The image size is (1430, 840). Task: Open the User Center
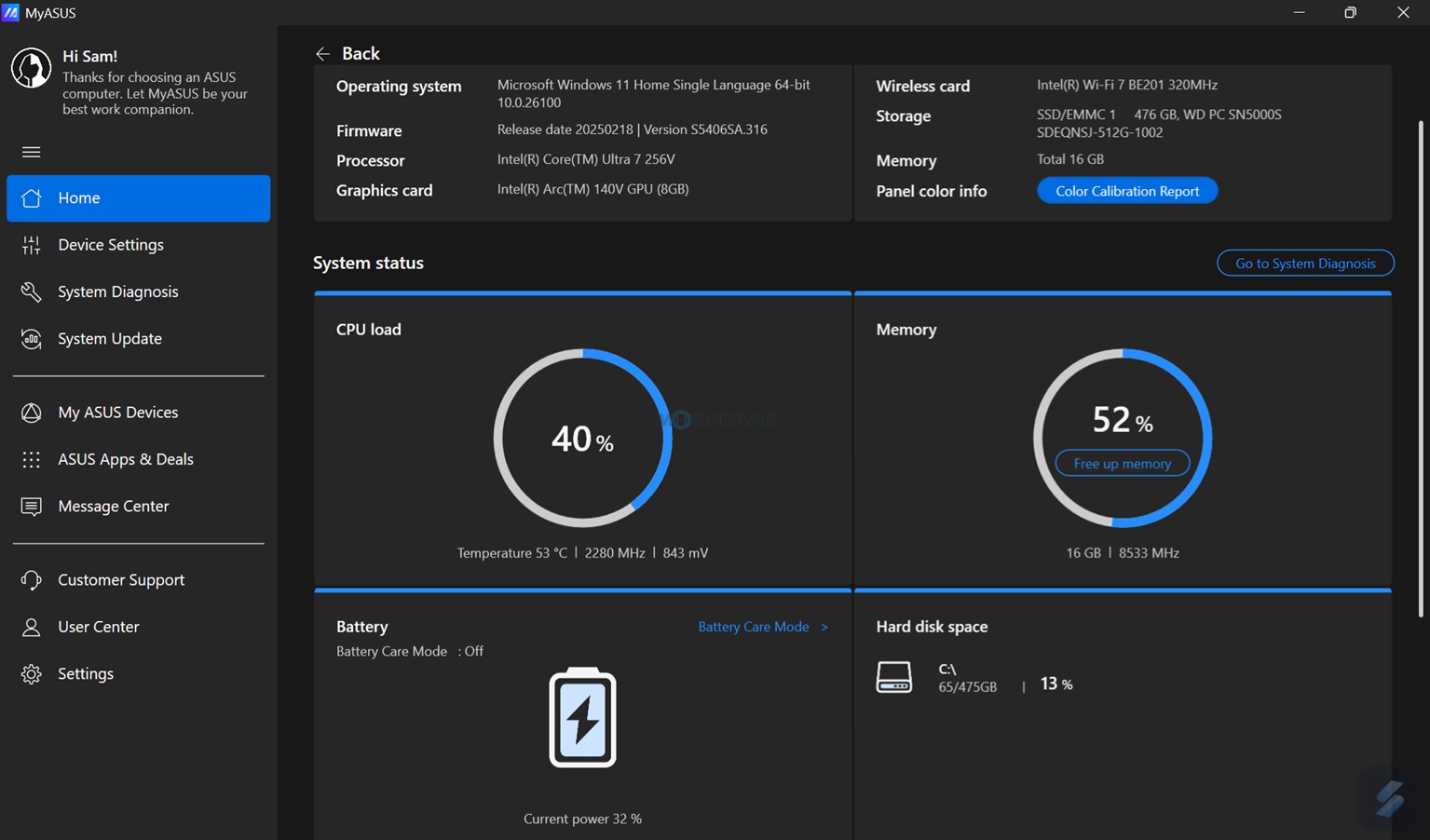coord(138,627)
